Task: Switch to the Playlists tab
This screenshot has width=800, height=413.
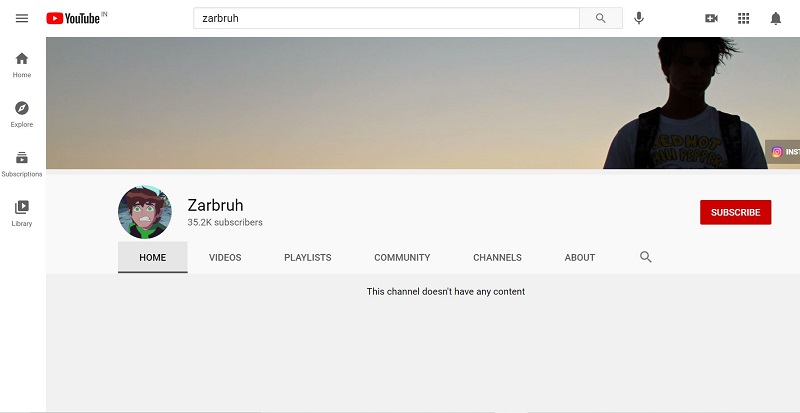Action: click(308, 257)
